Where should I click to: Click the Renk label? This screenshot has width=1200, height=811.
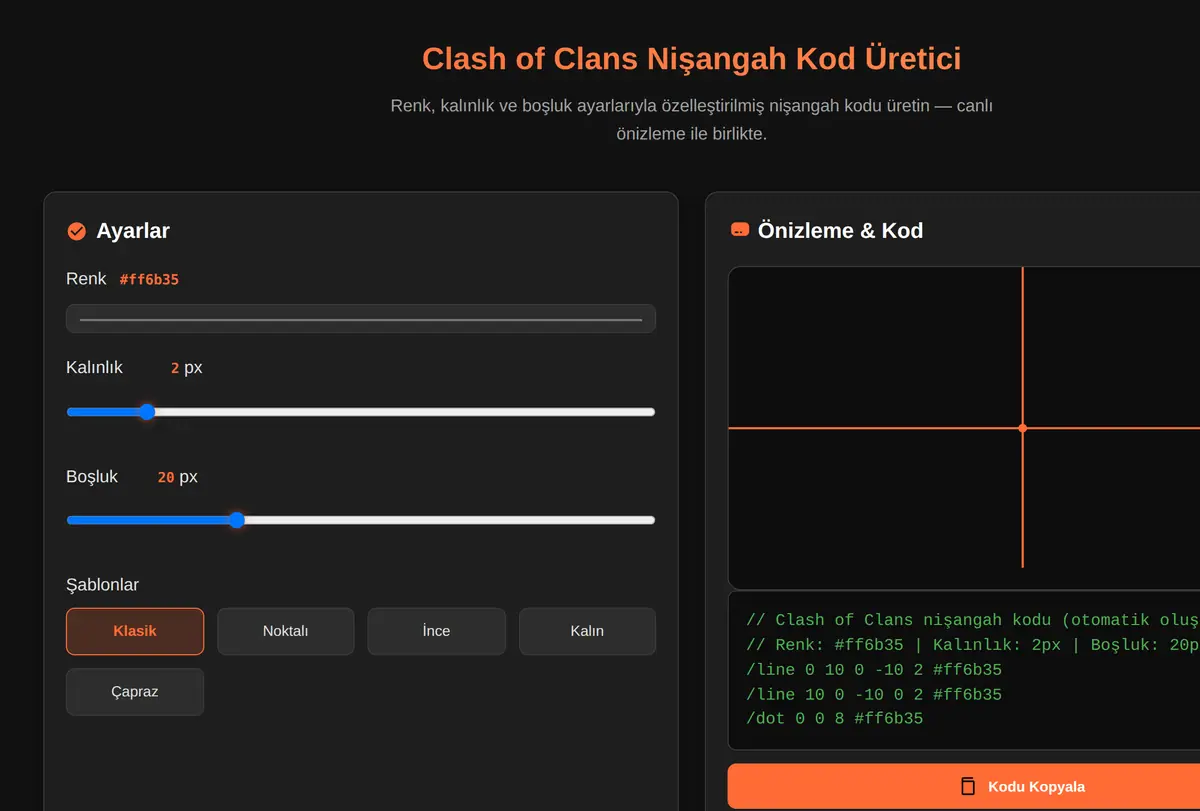[x=86, y=279]
